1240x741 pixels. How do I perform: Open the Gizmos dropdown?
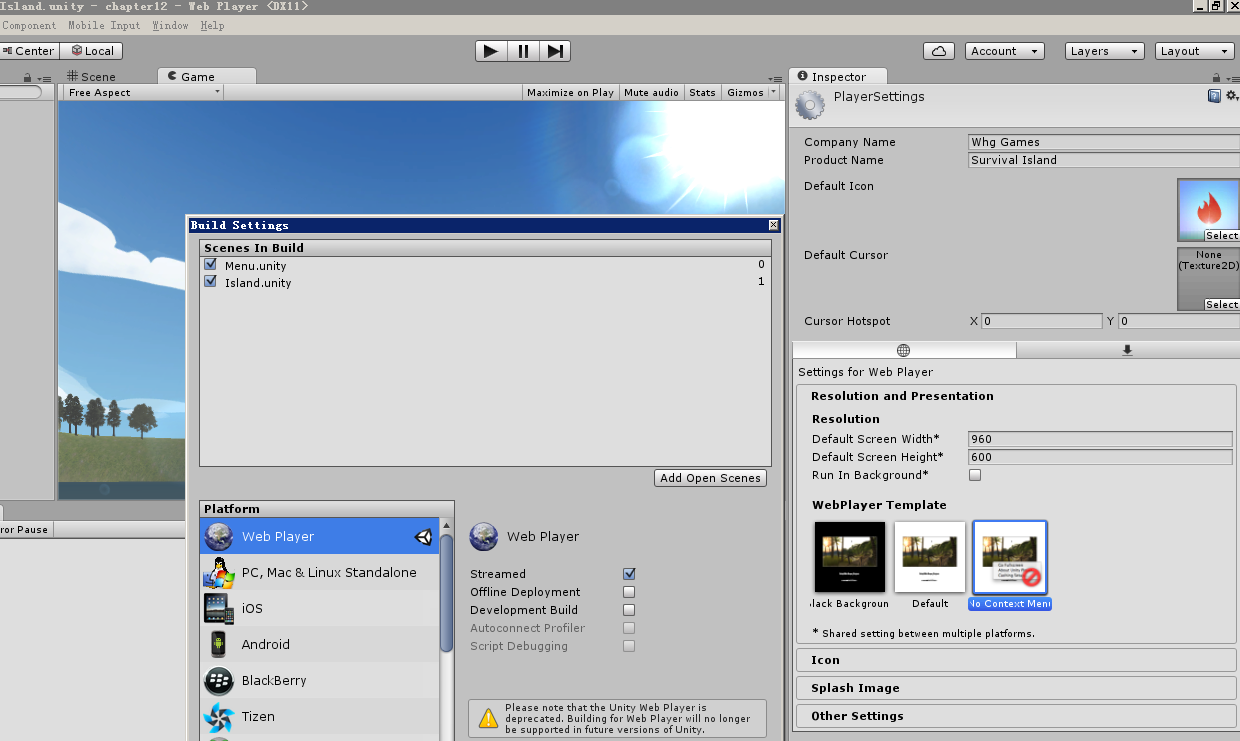(x=751, y=92)
